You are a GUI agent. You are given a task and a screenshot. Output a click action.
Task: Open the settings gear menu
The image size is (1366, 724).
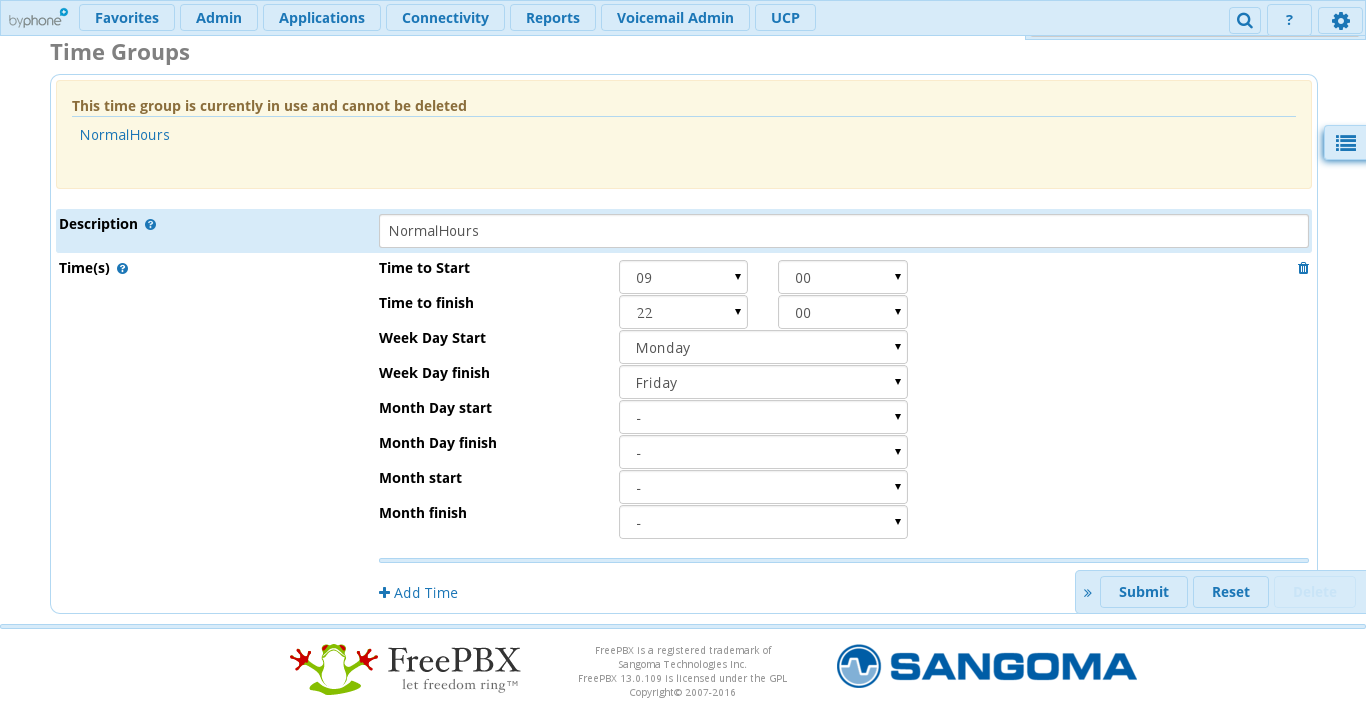1340,20
